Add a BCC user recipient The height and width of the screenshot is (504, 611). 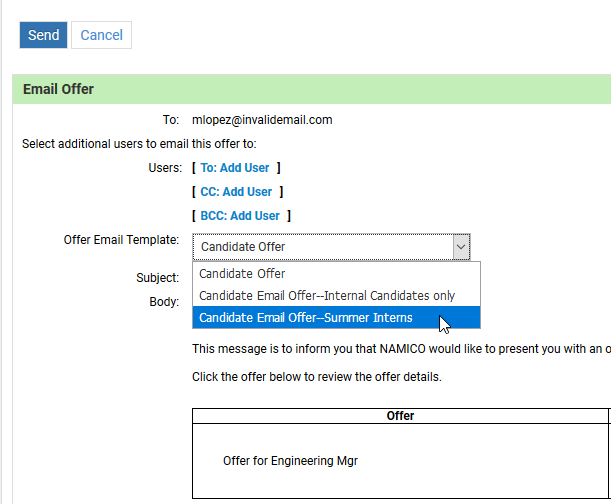tap(240, 216)
